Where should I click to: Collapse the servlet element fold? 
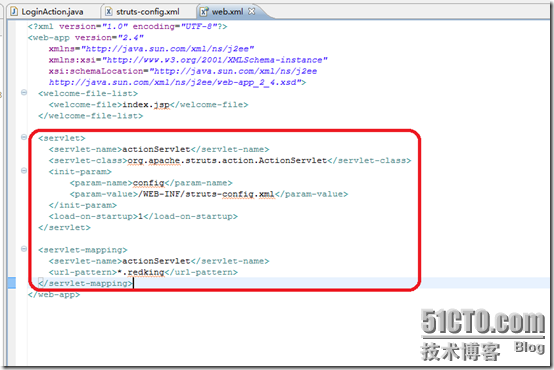point(24,137)
